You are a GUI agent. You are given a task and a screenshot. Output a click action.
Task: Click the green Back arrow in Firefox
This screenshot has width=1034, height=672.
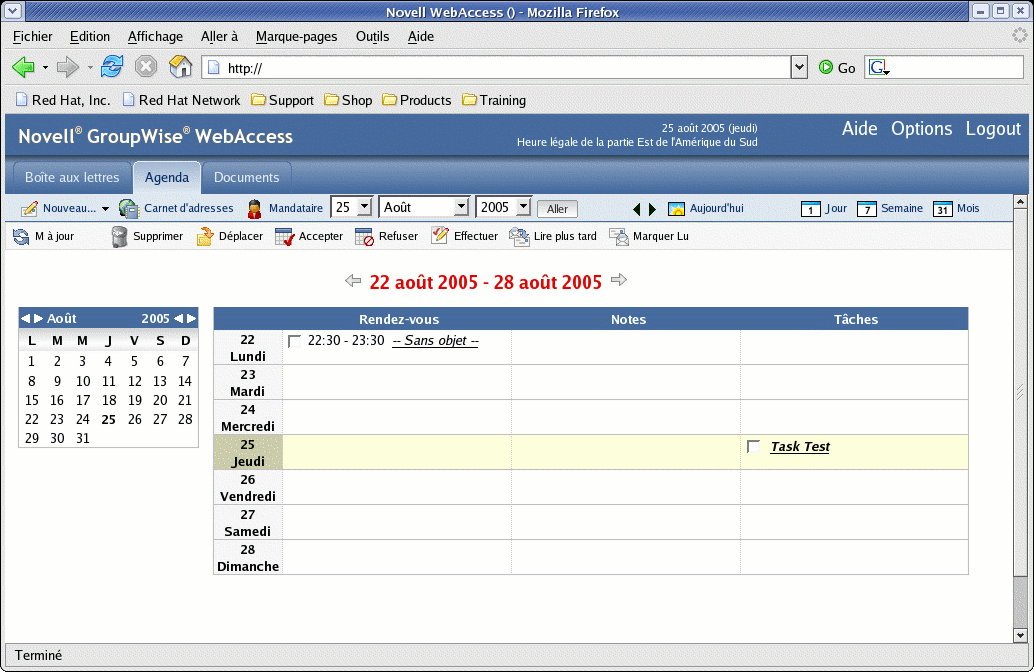[x=23, y=67]
